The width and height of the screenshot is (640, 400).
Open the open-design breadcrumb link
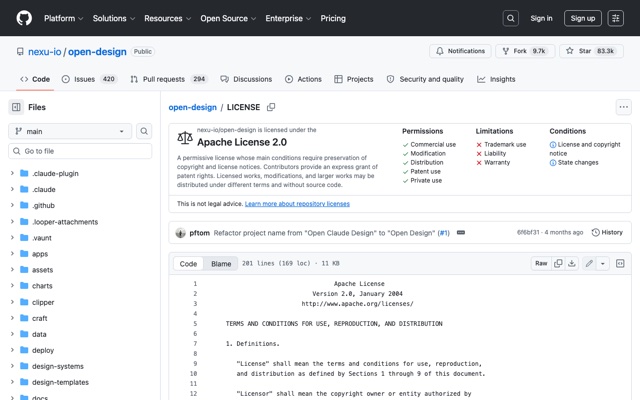pos(193,107)
